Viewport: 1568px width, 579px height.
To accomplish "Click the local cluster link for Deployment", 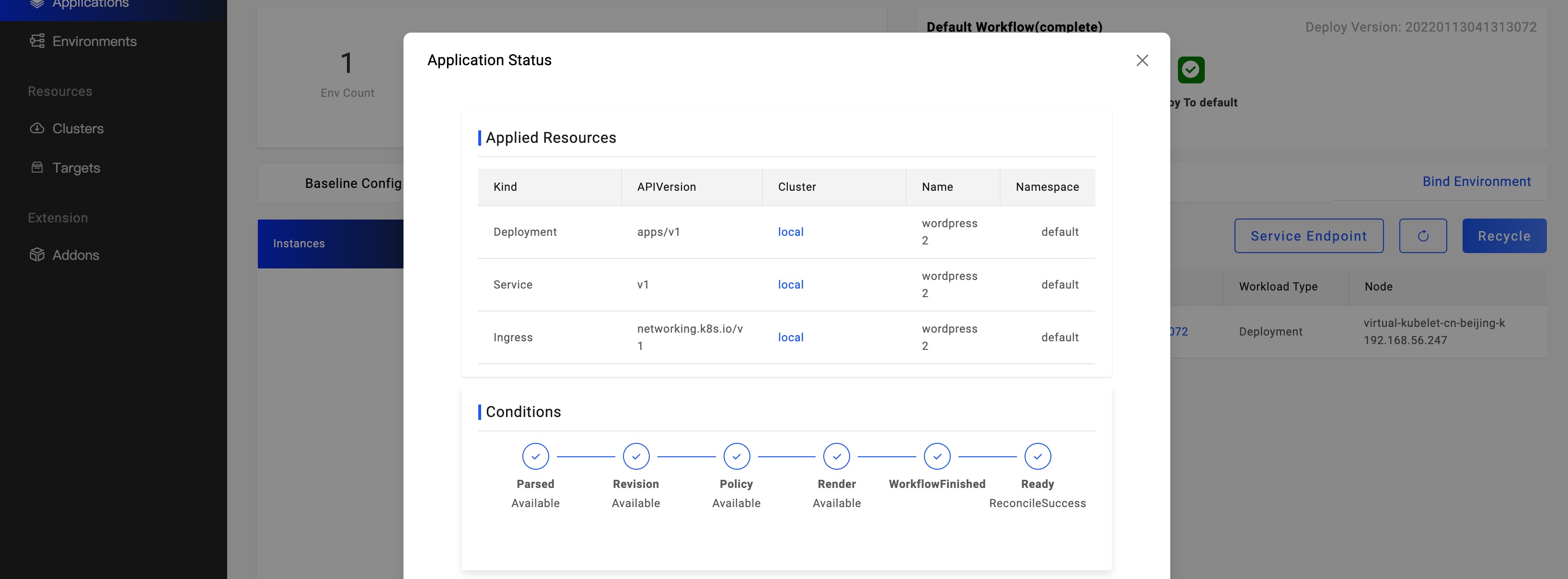I will click(x=791, y=231).
